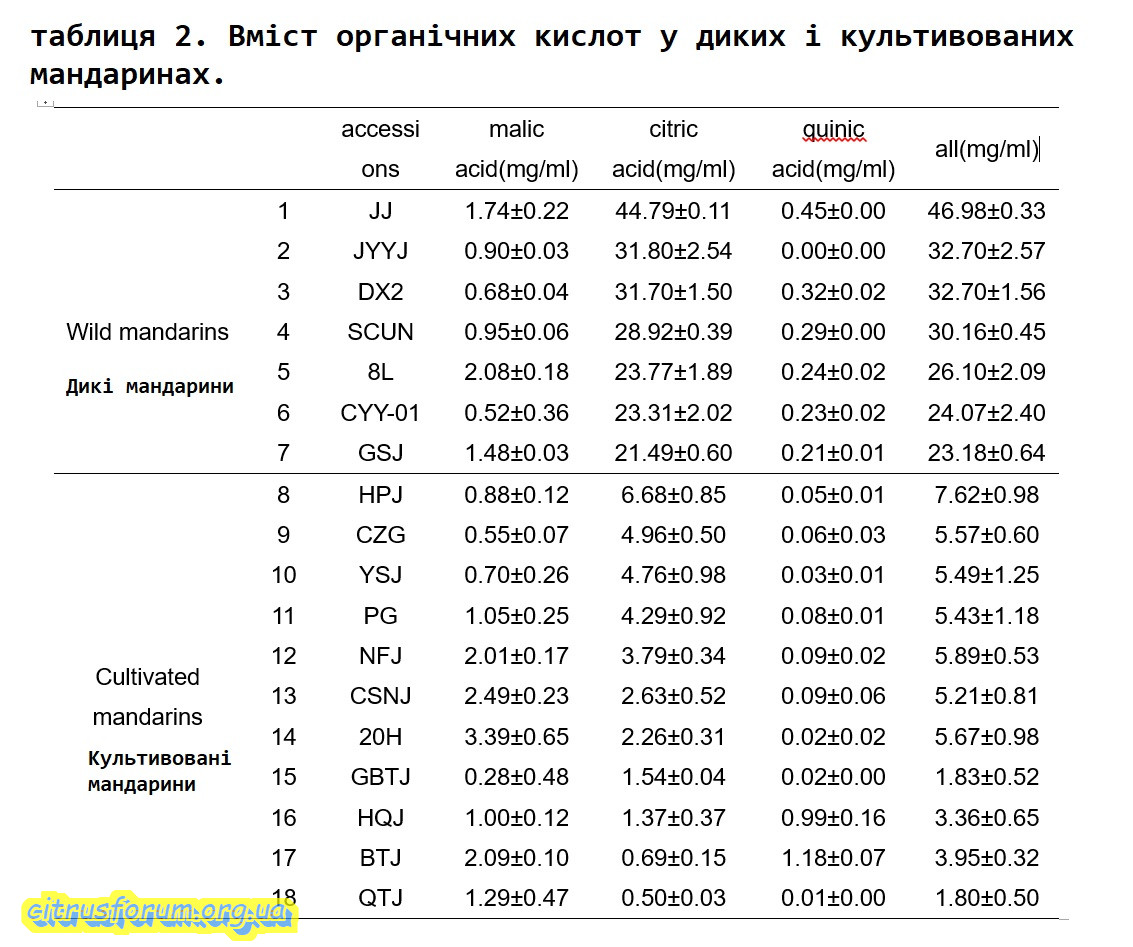Click the QTJ accession cell

380,898
